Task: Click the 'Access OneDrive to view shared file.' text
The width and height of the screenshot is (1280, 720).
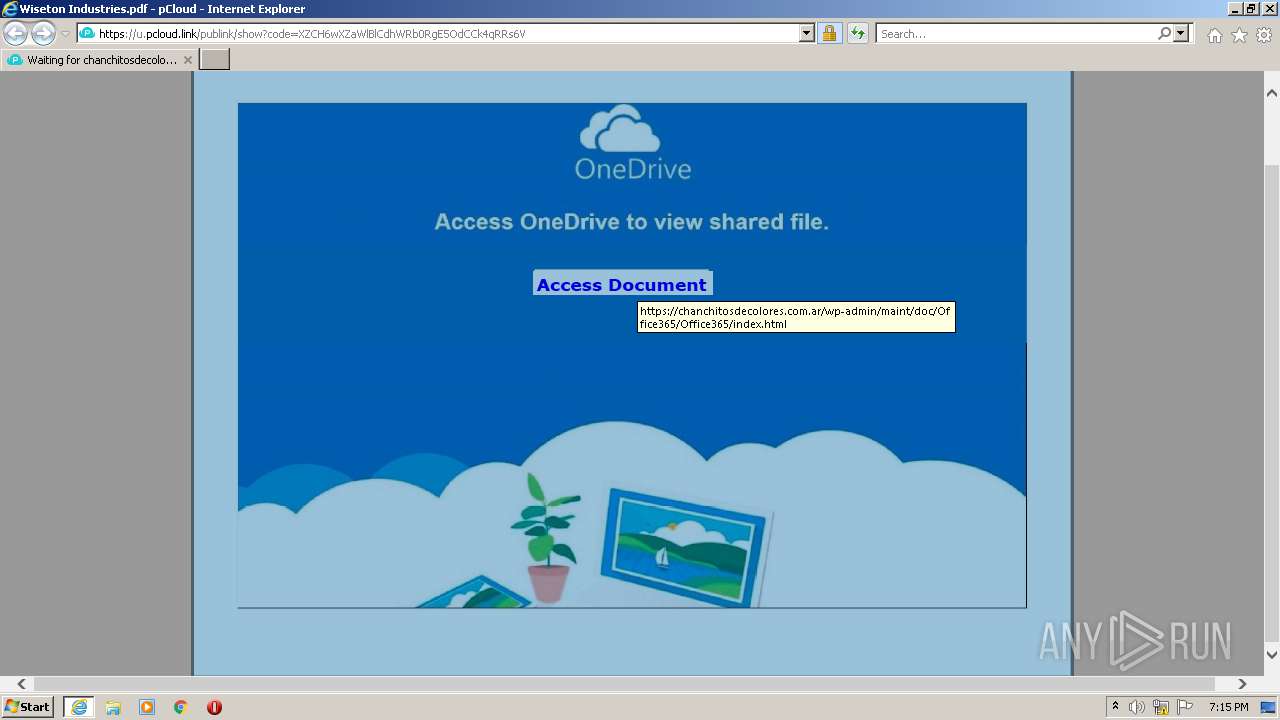Action: (632, 222)
